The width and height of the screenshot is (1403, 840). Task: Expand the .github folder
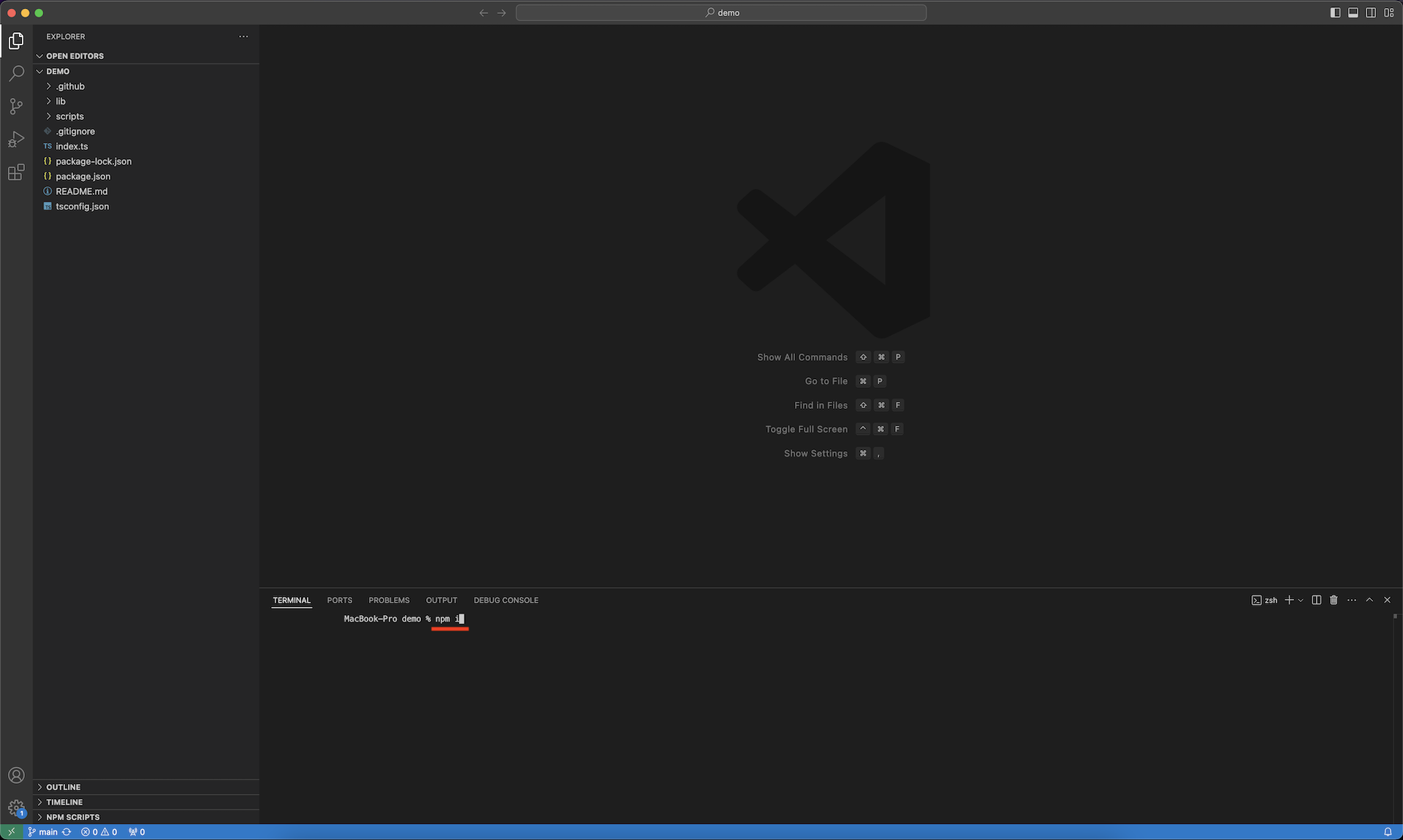pyautogui.click(x=70, y=86)
